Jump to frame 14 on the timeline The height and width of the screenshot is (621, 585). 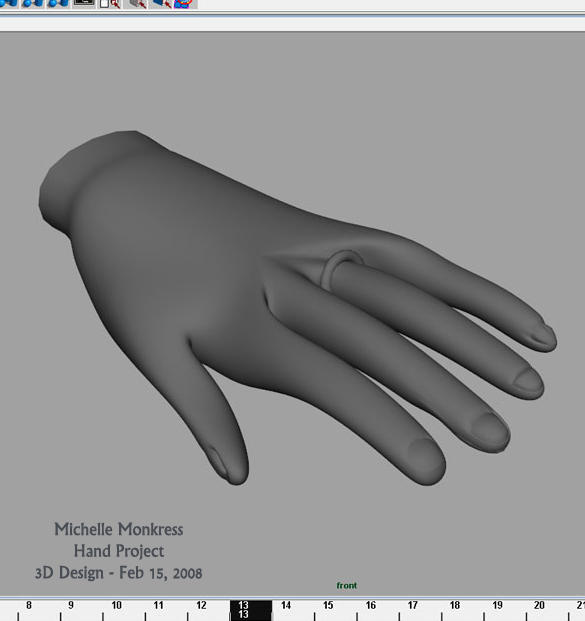[x=286, y=605]
